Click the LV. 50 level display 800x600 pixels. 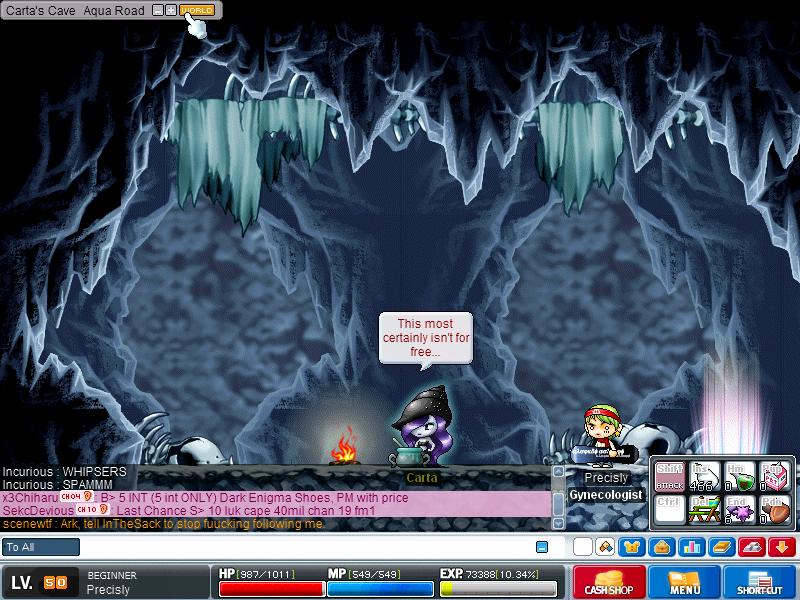coord(40,582)
